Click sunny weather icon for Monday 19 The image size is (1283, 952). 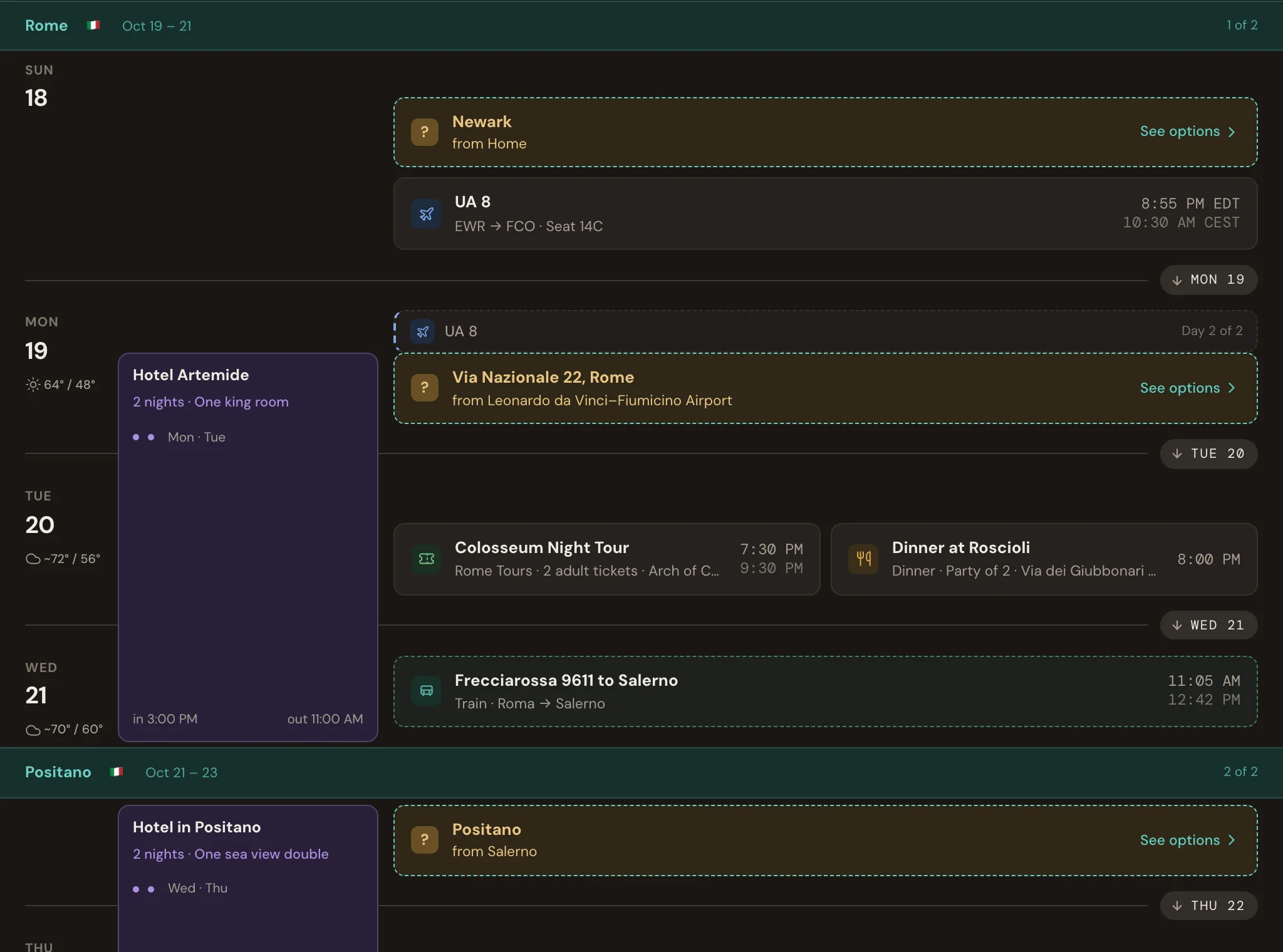(33, 385)
